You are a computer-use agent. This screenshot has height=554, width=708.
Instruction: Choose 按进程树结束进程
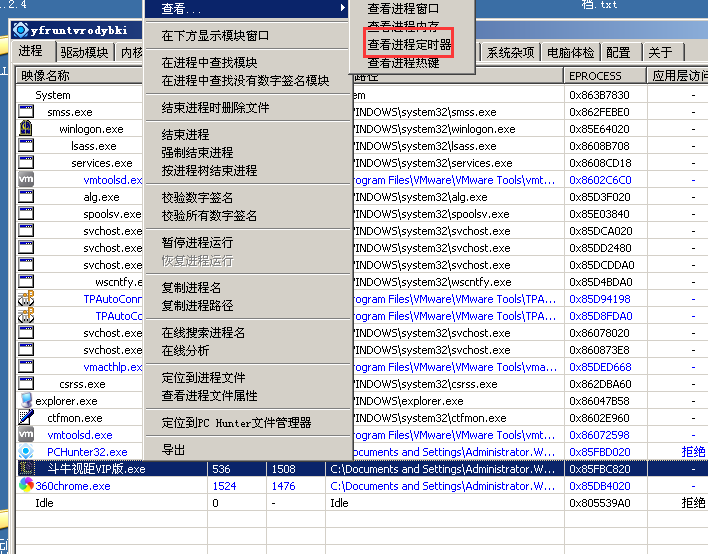pos(209,171)
